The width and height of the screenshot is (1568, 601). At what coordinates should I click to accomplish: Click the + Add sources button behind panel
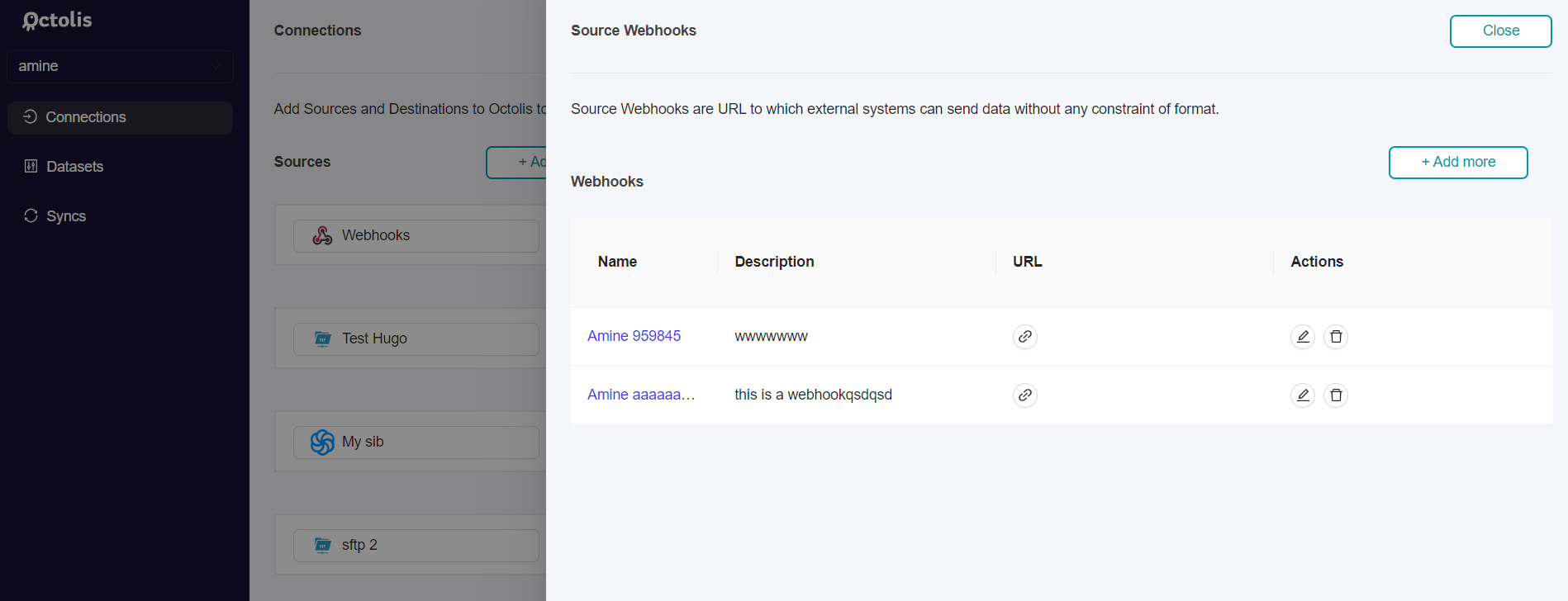click(516, 163)
